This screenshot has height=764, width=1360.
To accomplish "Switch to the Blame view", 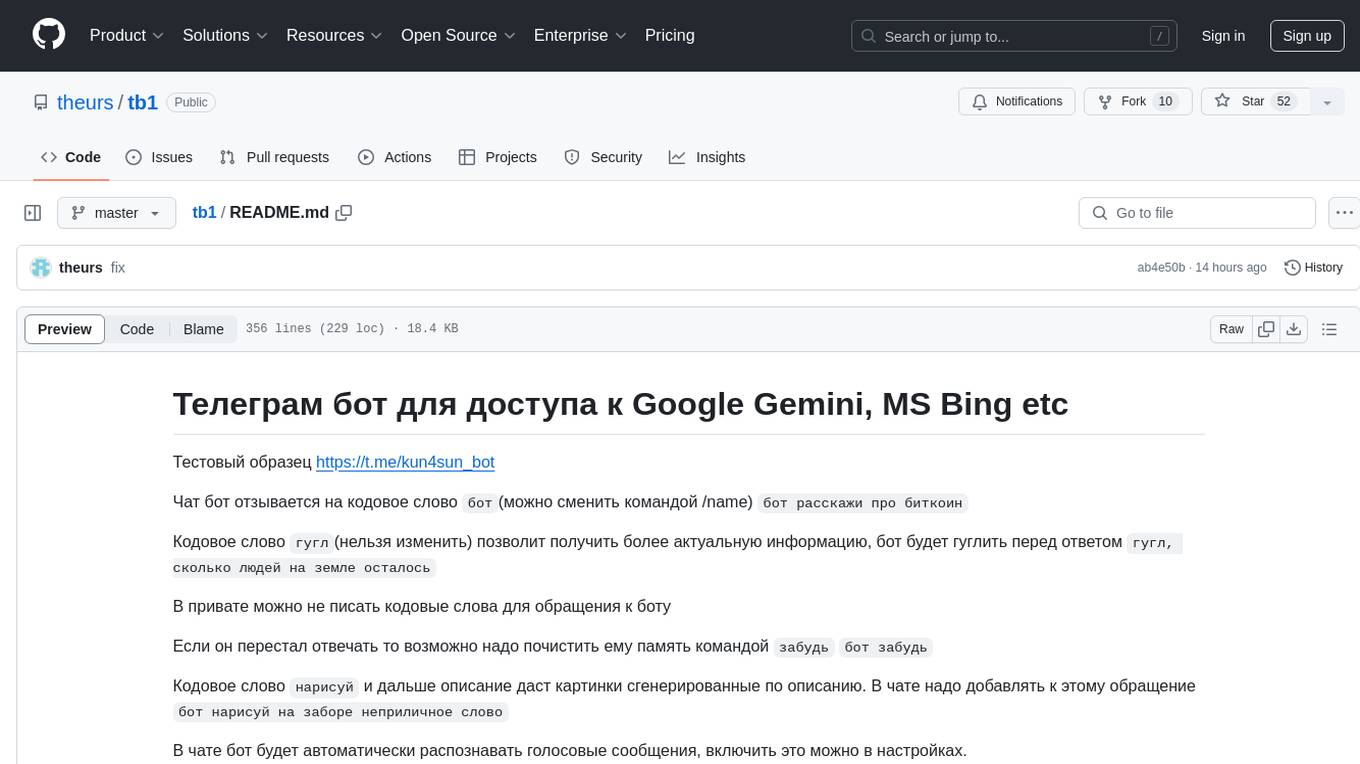I will tap(203, 329).
